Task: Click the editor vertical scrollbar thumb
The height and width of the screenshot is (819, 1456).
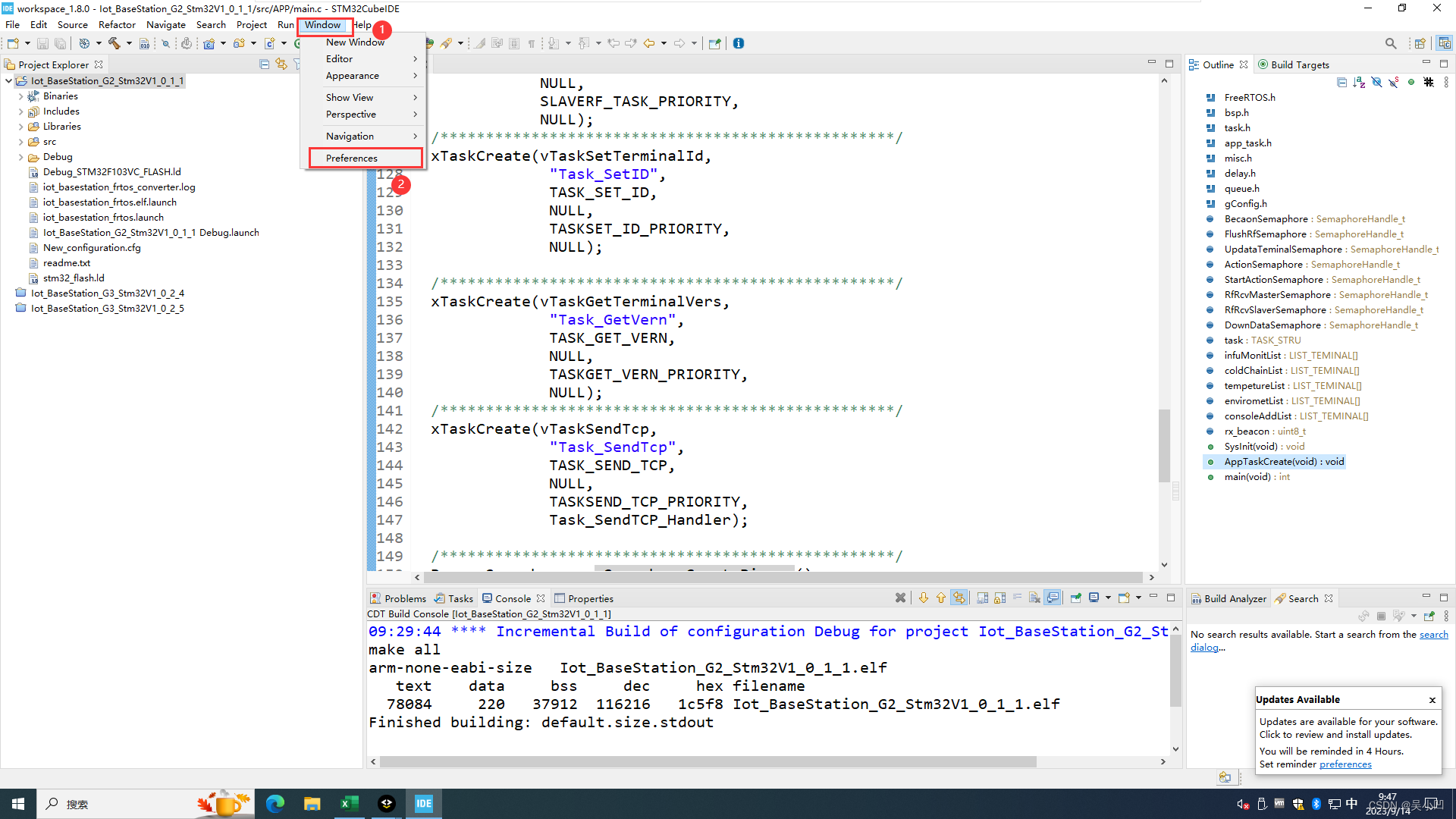Action: pos(1164,446)
